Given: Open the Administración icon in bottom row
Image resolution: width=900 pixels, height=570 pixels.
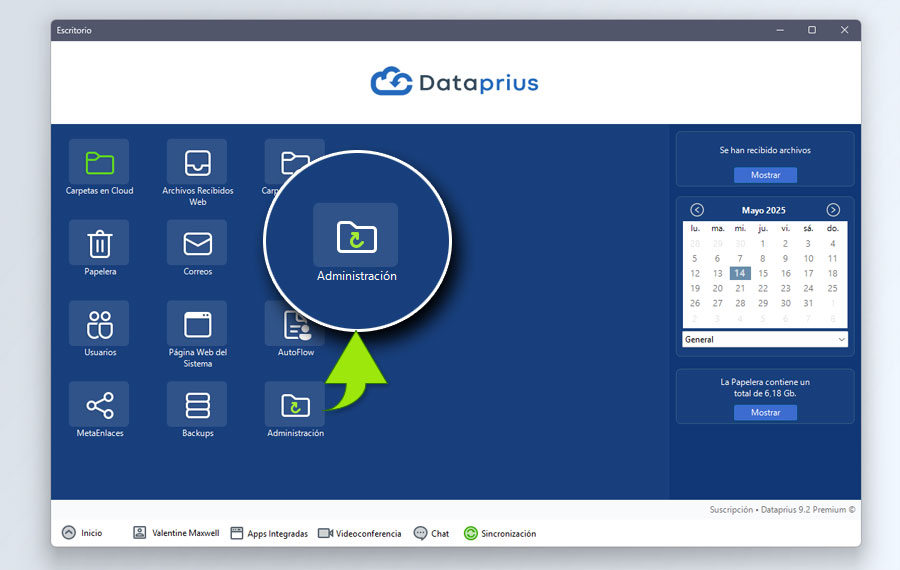Looking at the screenshot, I should pos(295,405).
